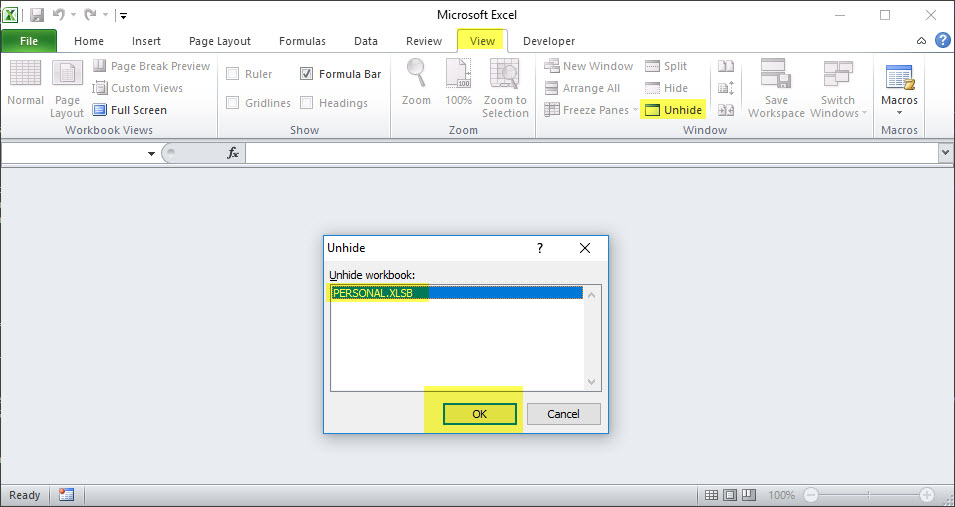Open Customize Quick Access Toolbar dropdown
This screenshot has height=507, width=955.
point(123,15)
